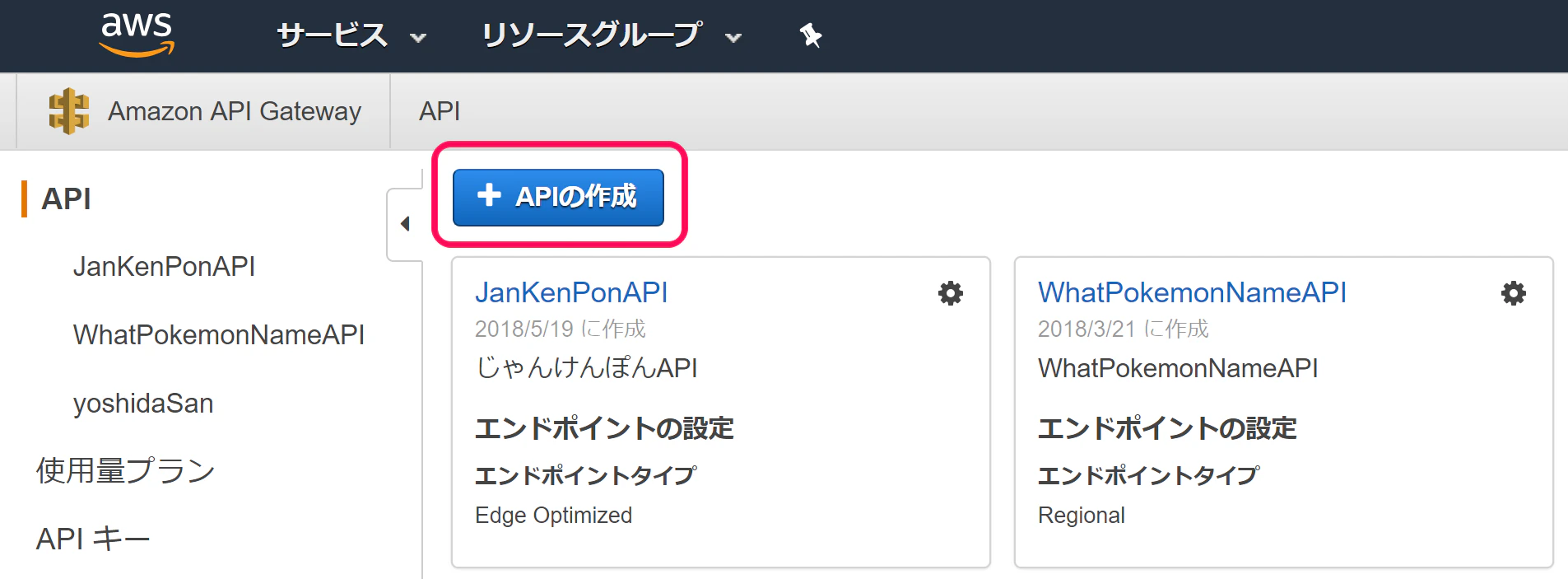The image size is (1568, 579).
Task: Open settings gear for JanKenPonAPI card
Action: click(951, 293)
